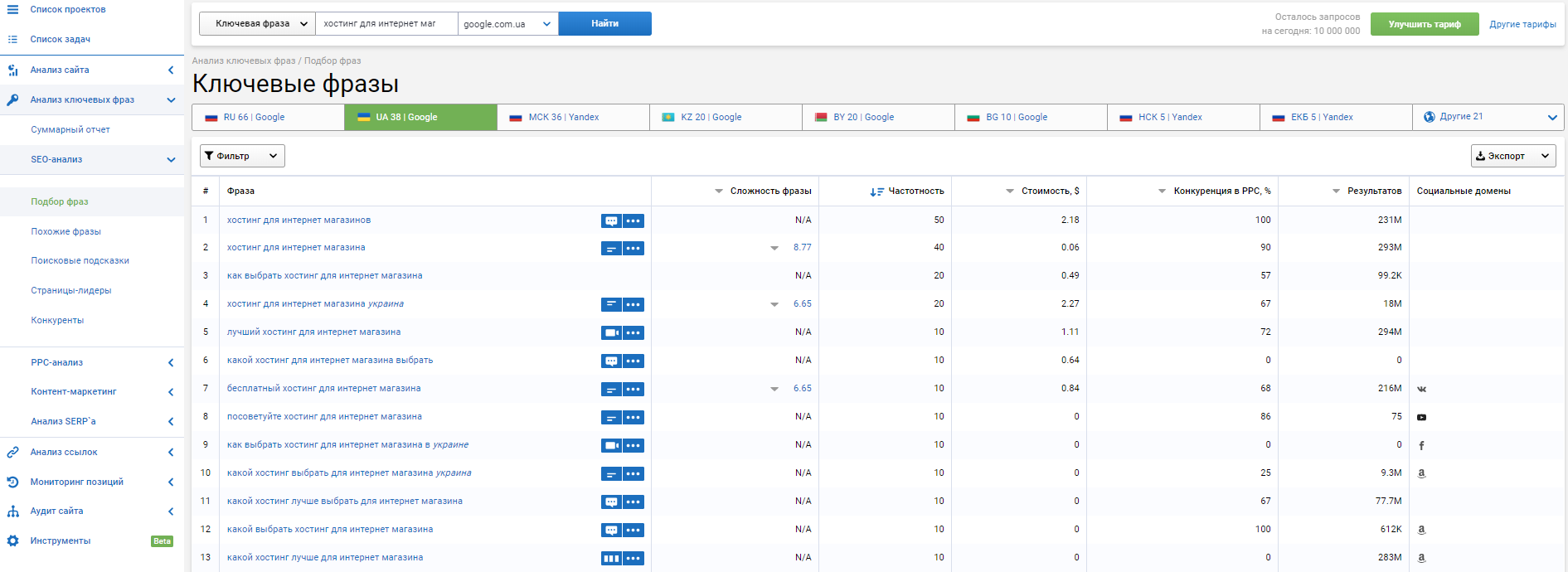This screenshot has height=572, width=1568.
Task: Click the Аудит сайта sitemap icon
Action: pos(12,511)
